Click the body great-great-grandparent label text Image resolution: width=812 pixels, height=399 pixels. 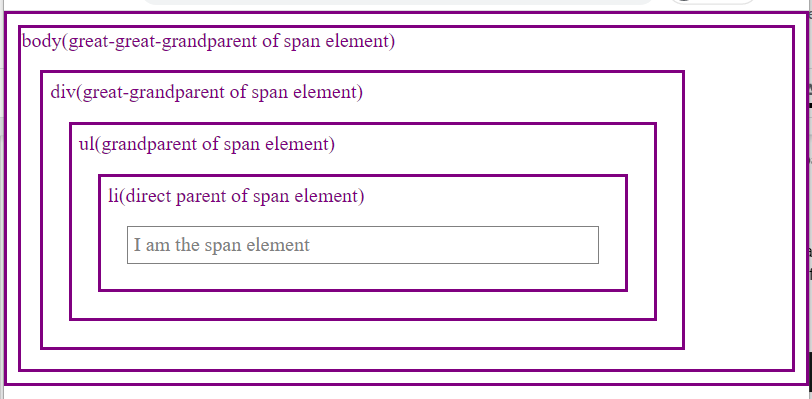click(x=208, y=41)
